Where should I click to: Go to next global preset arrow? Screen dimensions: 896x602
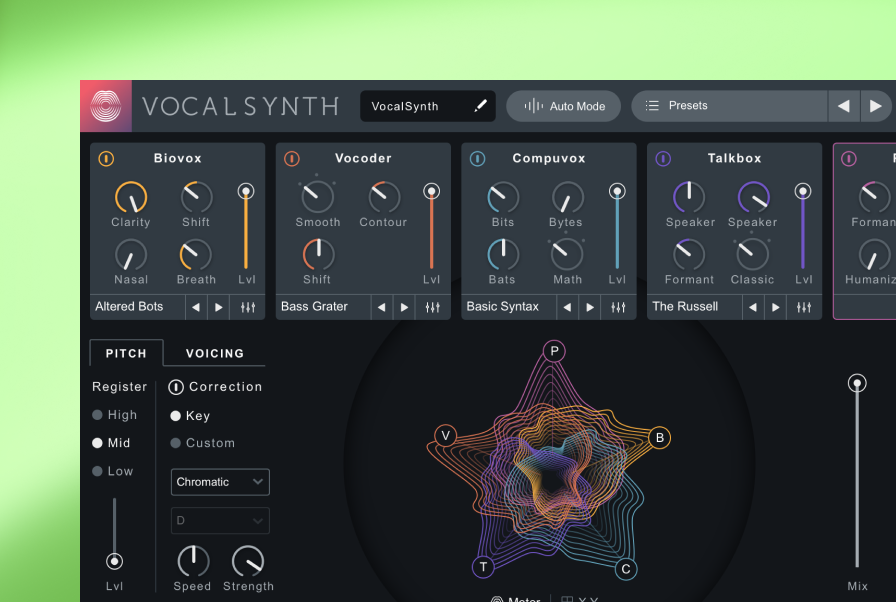point(875,106)
